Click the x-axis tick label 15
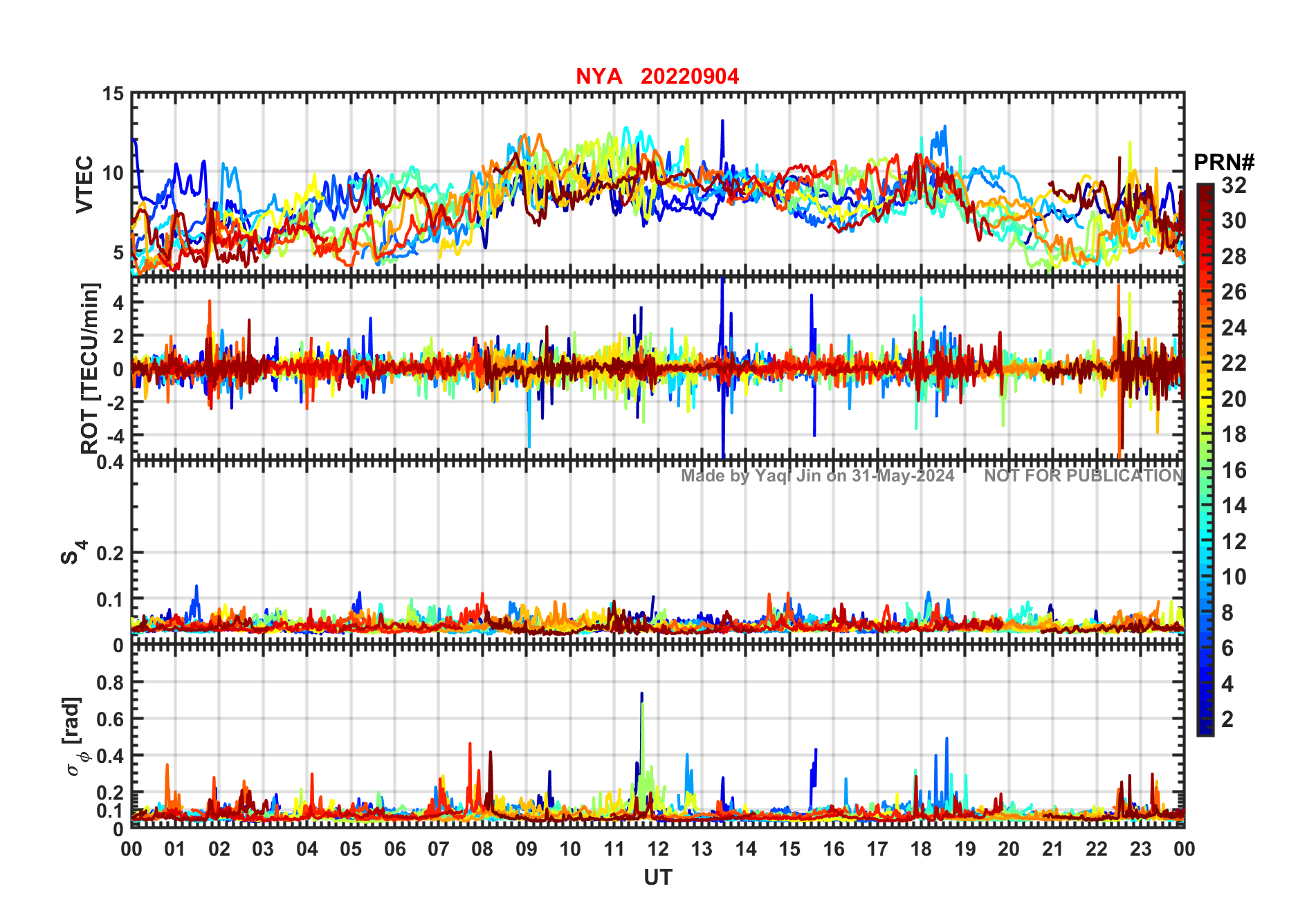 pyautogui.click(x=789, y=849)
